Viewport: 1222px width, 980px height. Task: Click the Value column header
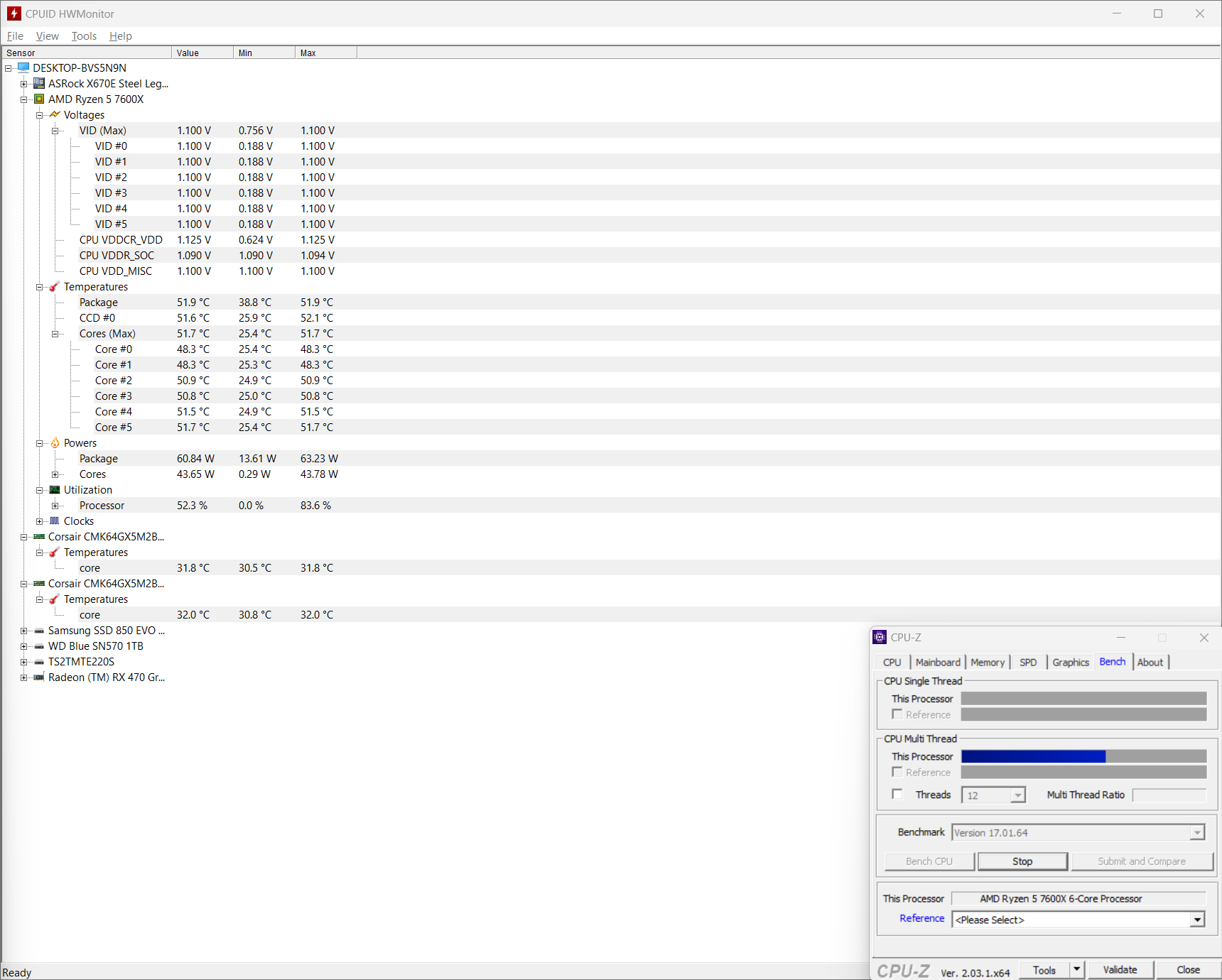click(x=202, y=53)
